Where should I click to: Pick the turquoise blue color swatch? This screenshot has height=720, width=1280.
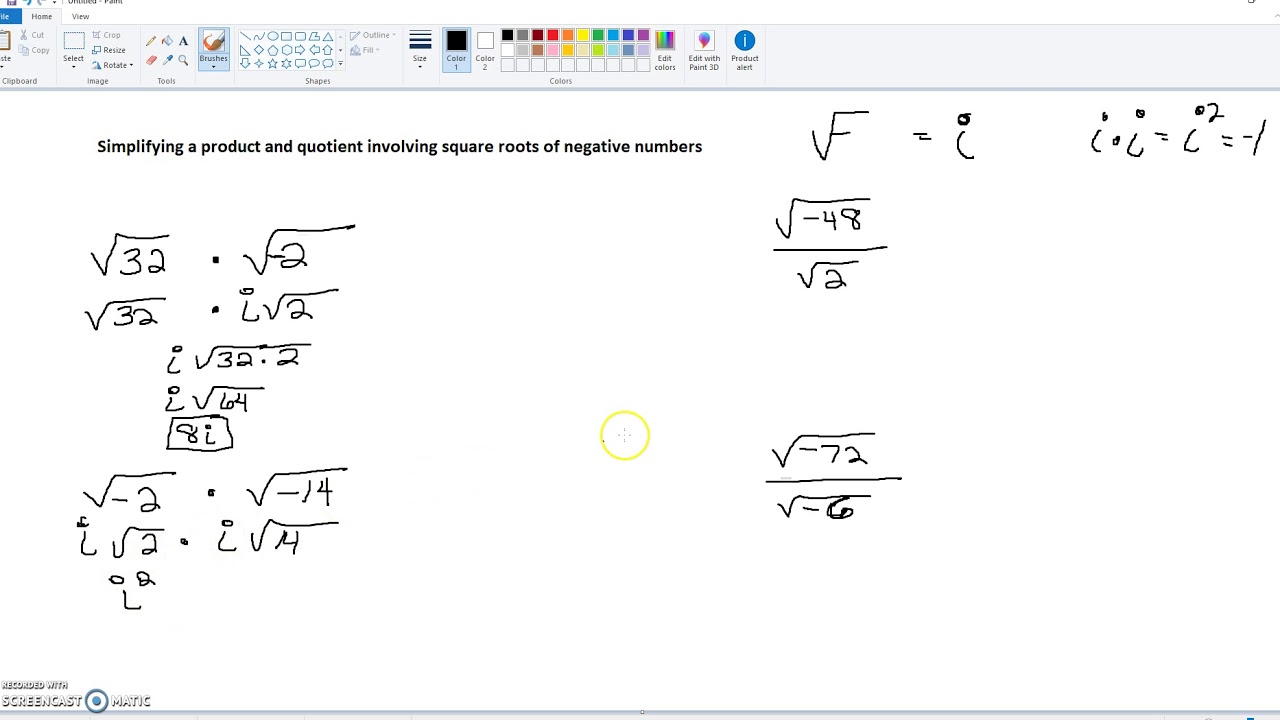click(613, 35)
